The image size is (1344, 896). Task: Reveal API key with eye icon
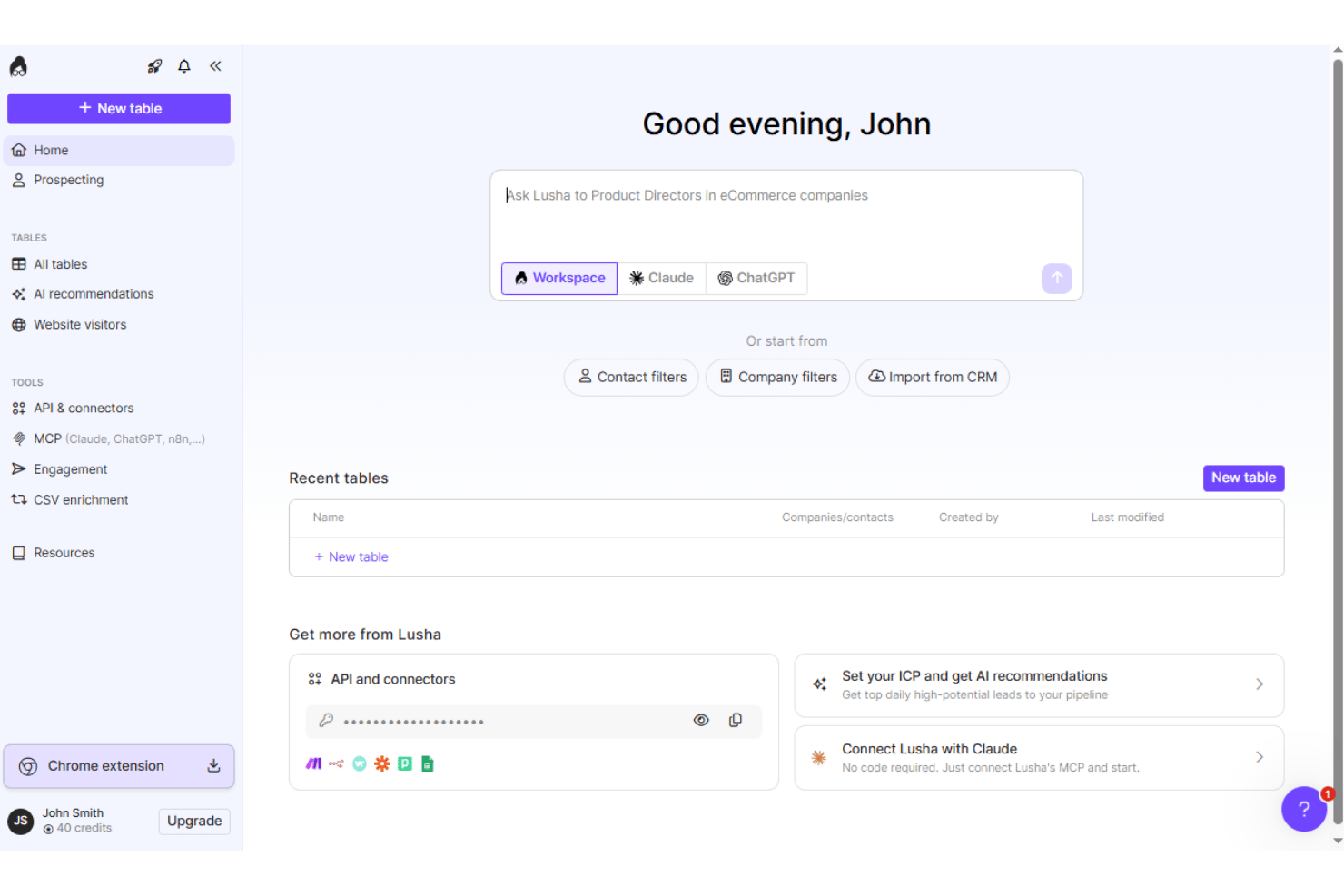[x=701, y=721]
